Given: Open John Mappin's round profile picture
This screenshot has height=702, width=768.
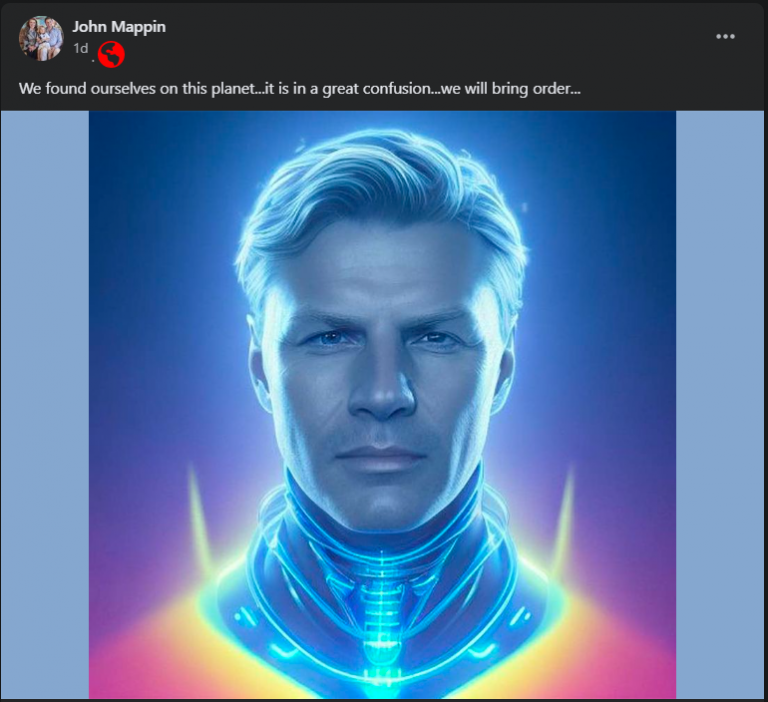Looking at the screenshot, I should [x=41, y=38].
